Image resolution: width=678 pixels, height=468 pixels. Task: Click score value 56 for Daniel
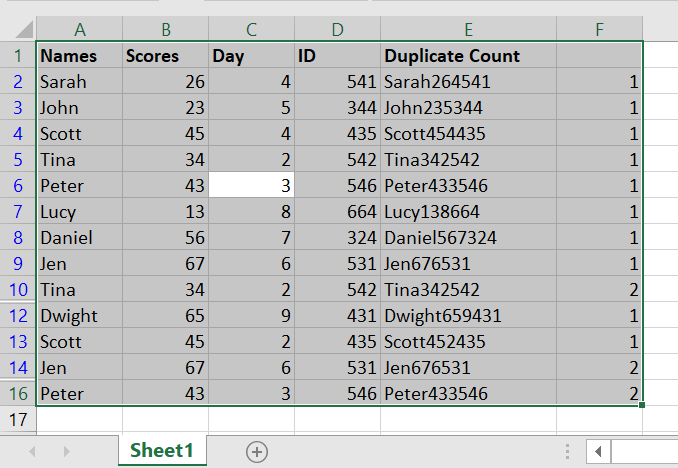166,237
